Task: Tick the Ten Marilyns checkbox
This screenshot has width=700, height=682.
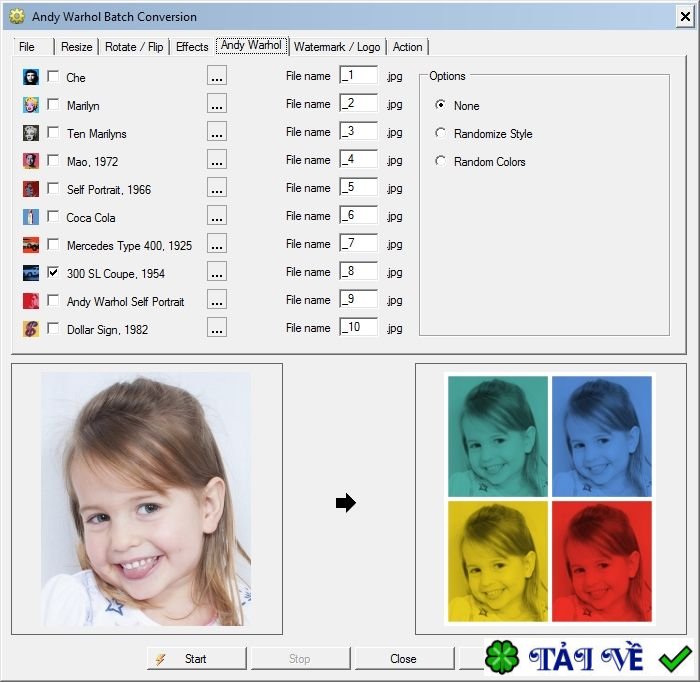Action: click(x=53, y=133)
